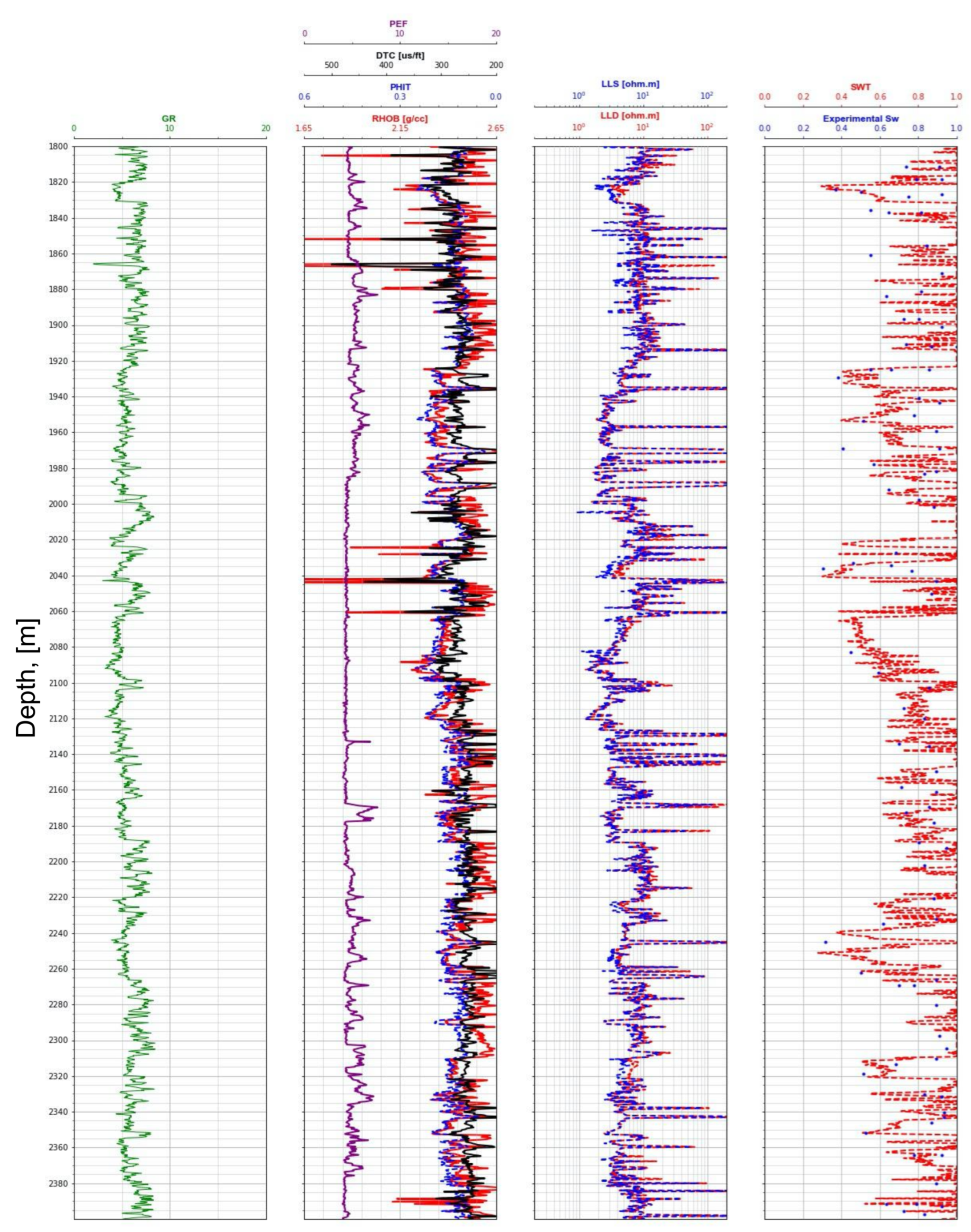971x1232 pixels.
Task: Click the RHOB scale value 2.15
Action: click(400, 129)
